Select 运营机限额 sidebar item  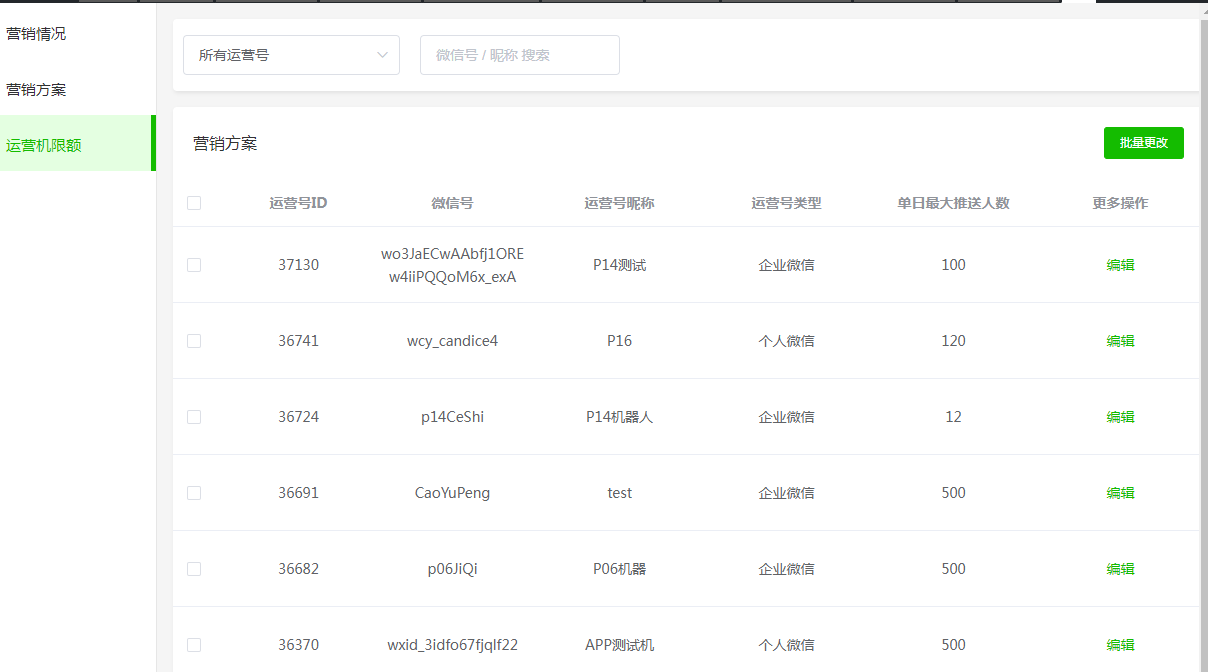pyautogui.click(x=44, y=145)
